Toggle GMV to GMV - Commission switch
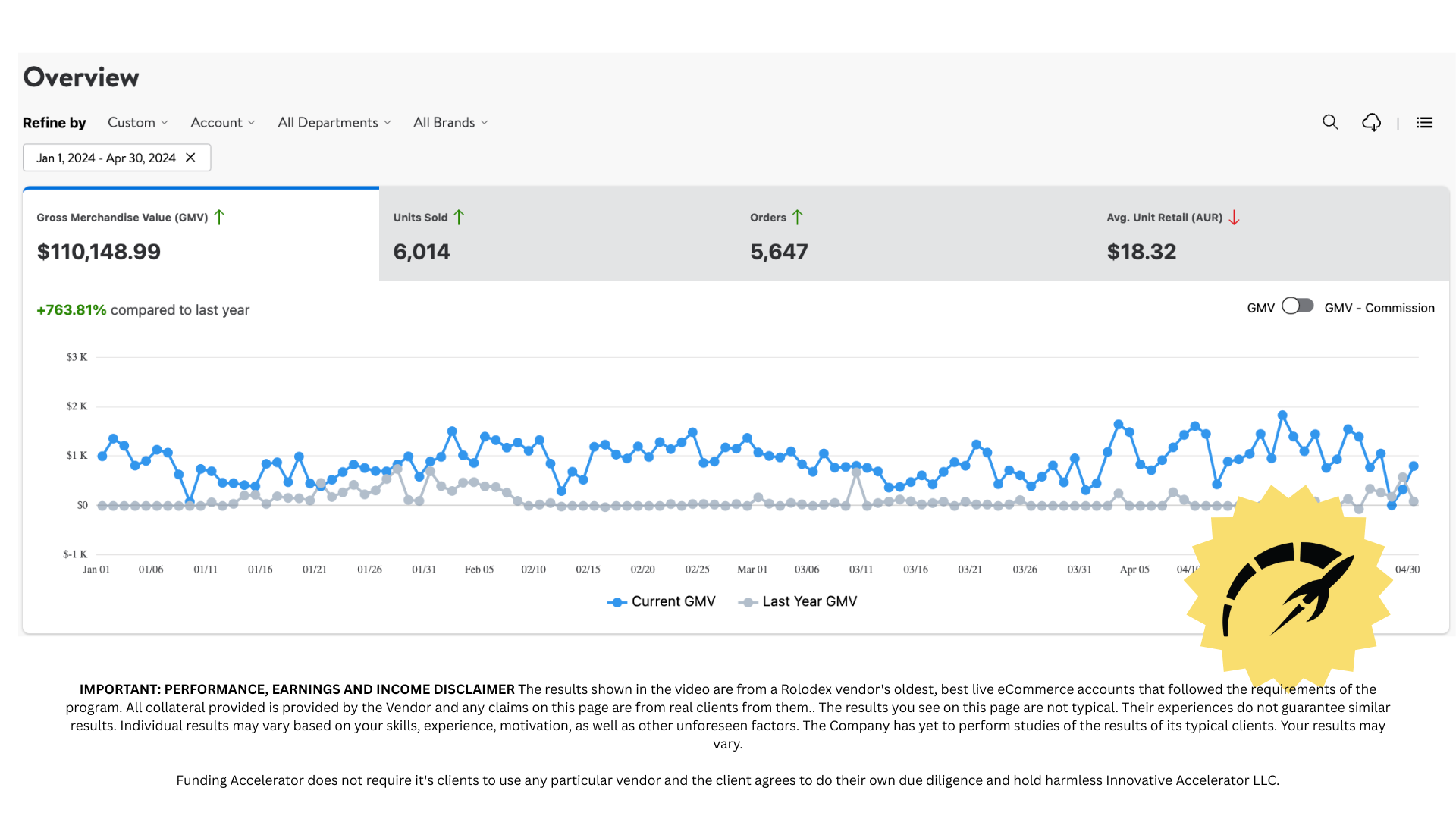This screenshot has width=1456, height=819. coord(1298,306)
